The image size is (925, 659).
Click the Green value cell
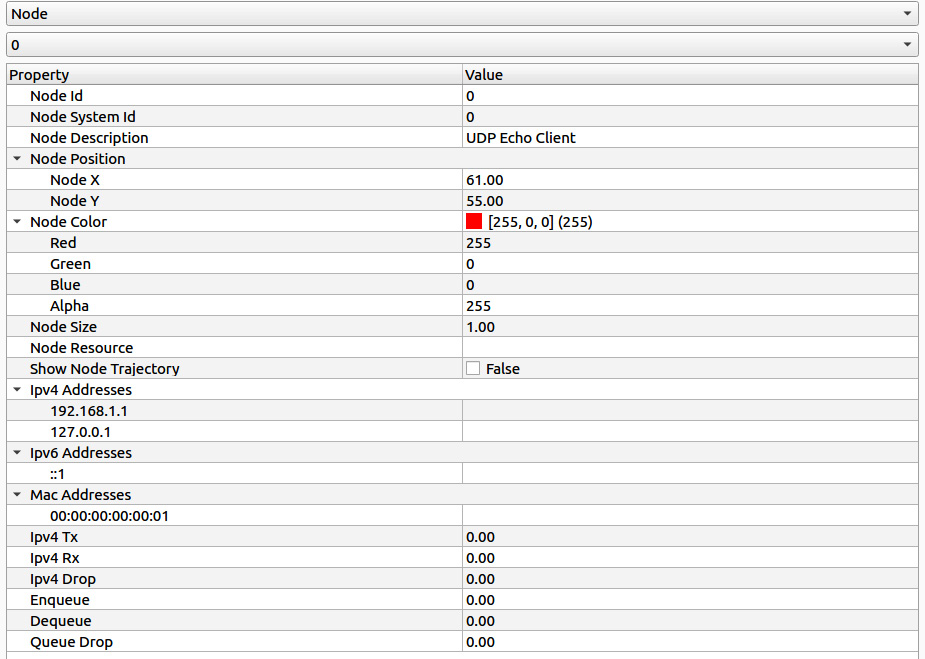(x=690, y=264)
